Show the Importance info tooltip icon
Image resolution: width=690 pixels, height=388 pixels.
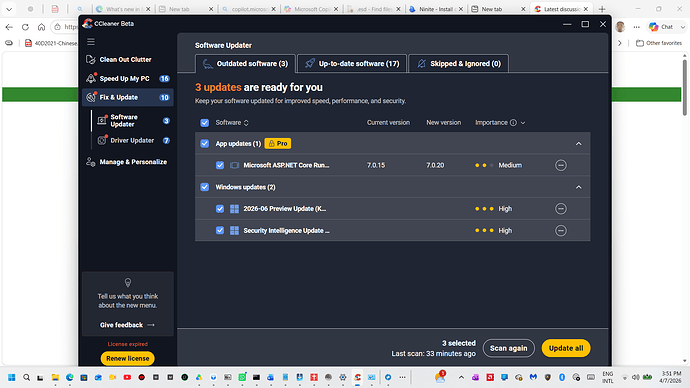[x=513, y=123]
